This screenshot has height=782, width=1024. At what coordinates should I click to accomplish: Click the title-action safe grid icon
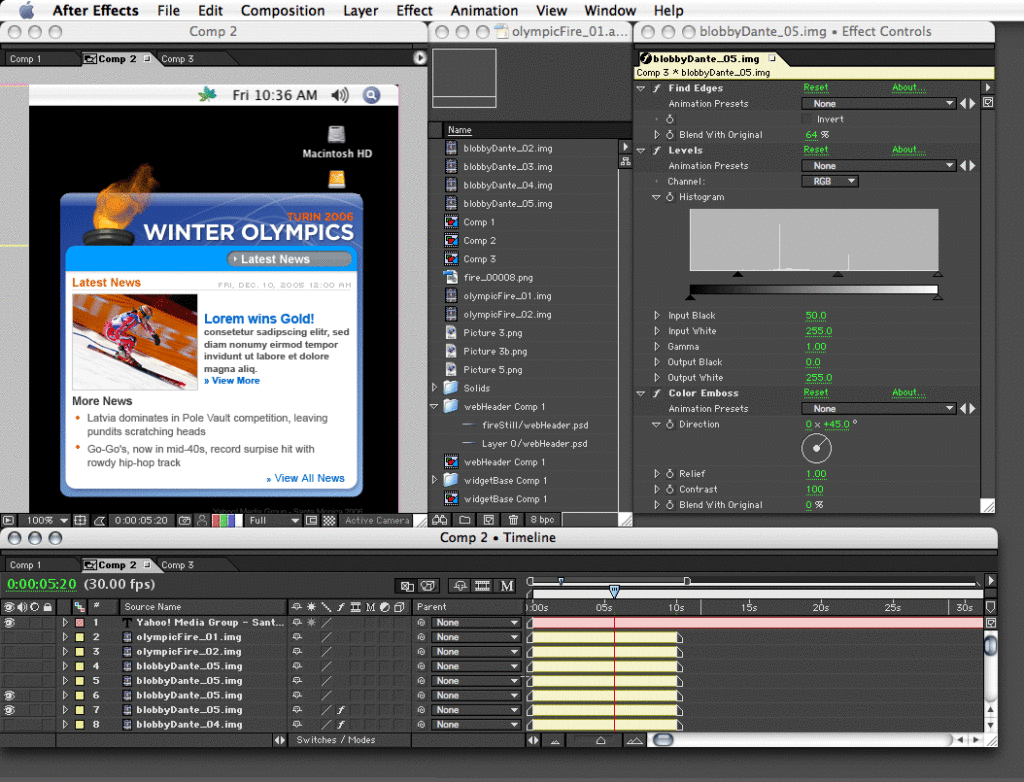[80, 521]
